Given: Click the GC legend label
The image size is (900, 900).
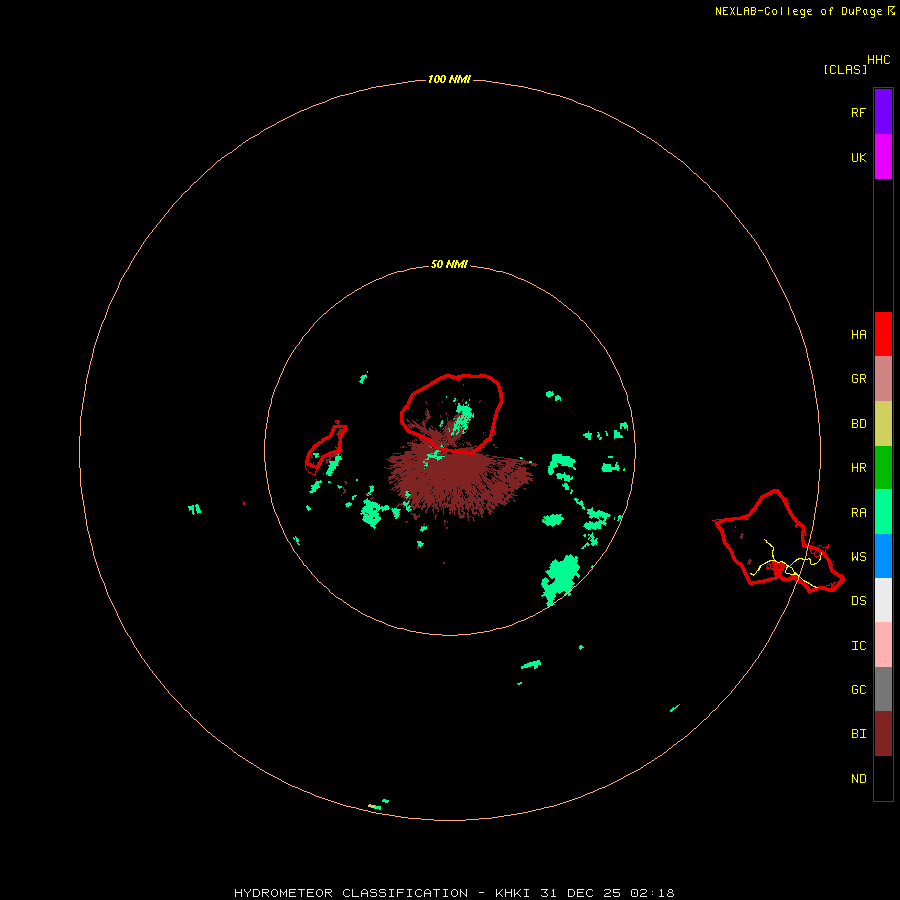Looking at the screenshot, I should click(859, 689).
